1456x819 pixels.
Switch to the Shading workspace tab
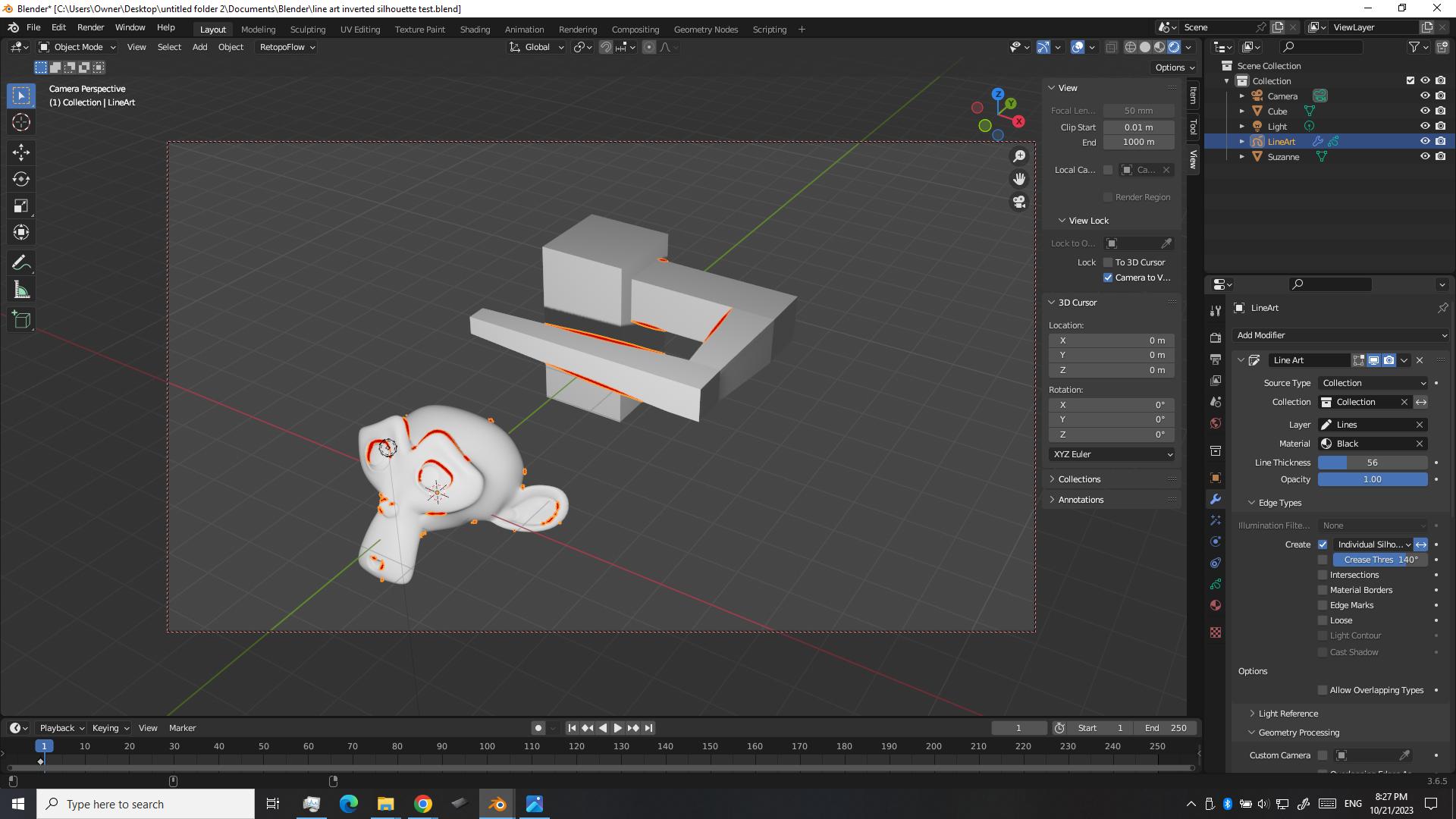pos(475,29)
